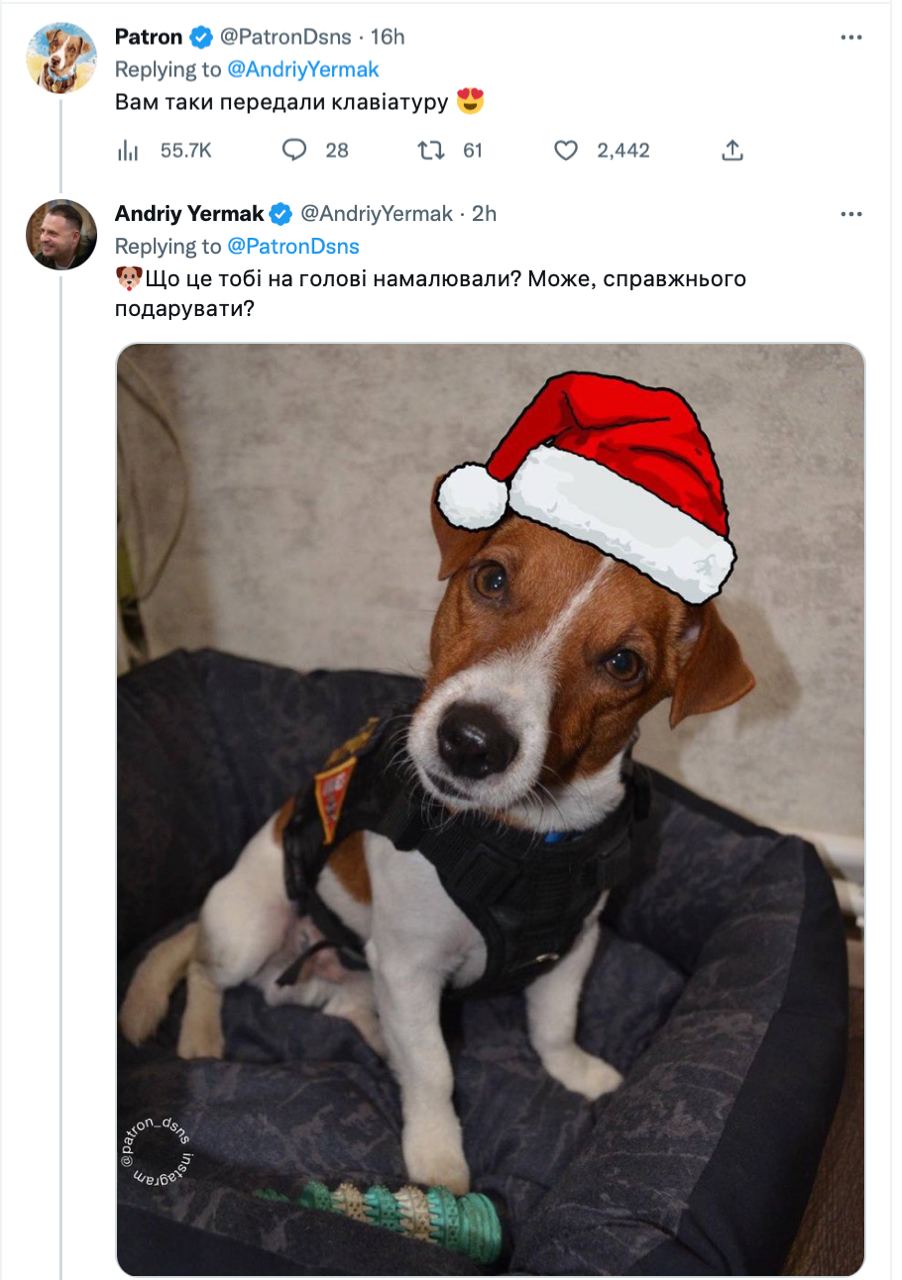Click the reply speech bubble icon

pos(294,151)
